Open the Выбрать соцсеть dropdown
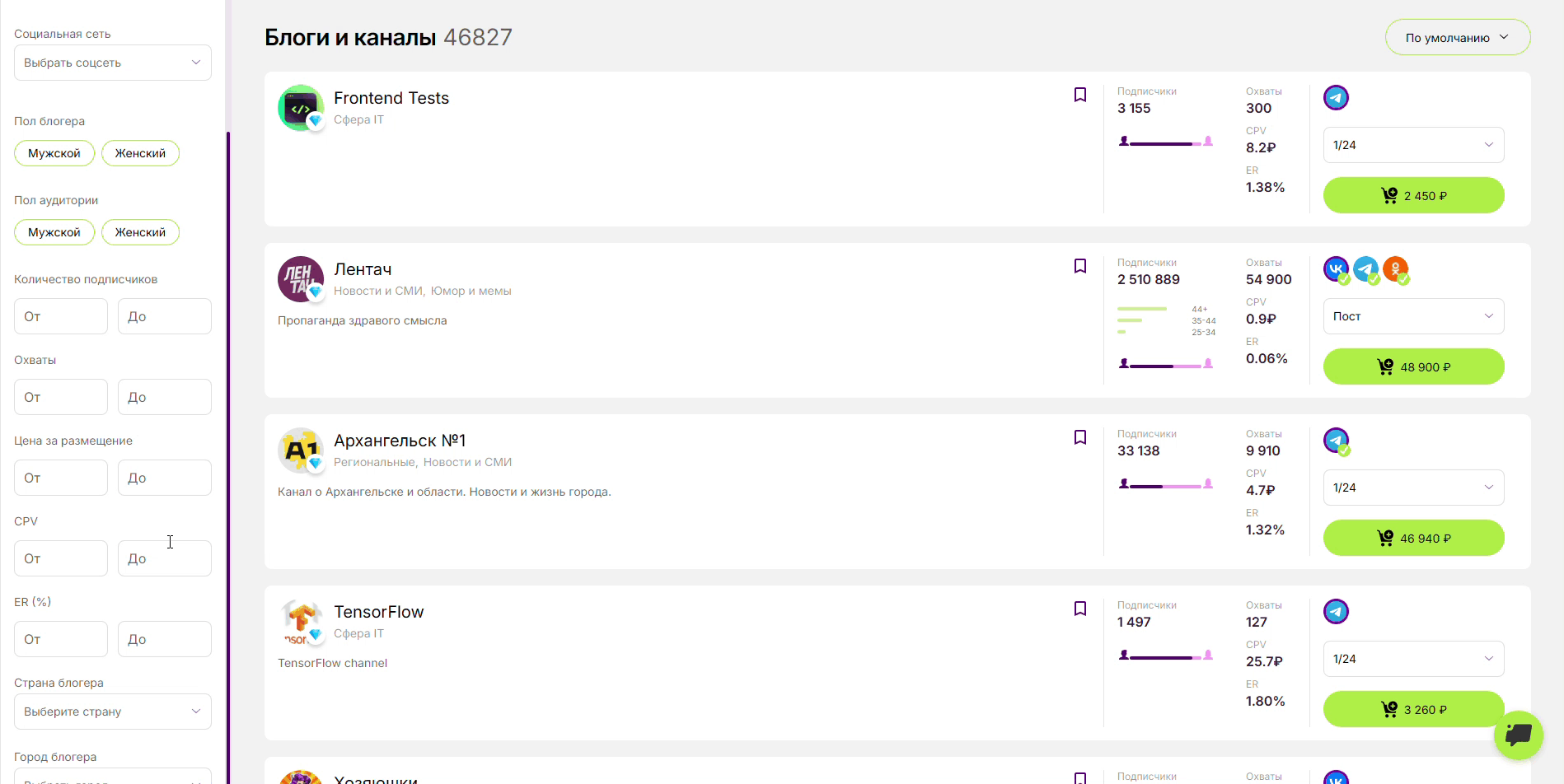The width and height of the screenshot is (1564, 784). coord(113,63)
